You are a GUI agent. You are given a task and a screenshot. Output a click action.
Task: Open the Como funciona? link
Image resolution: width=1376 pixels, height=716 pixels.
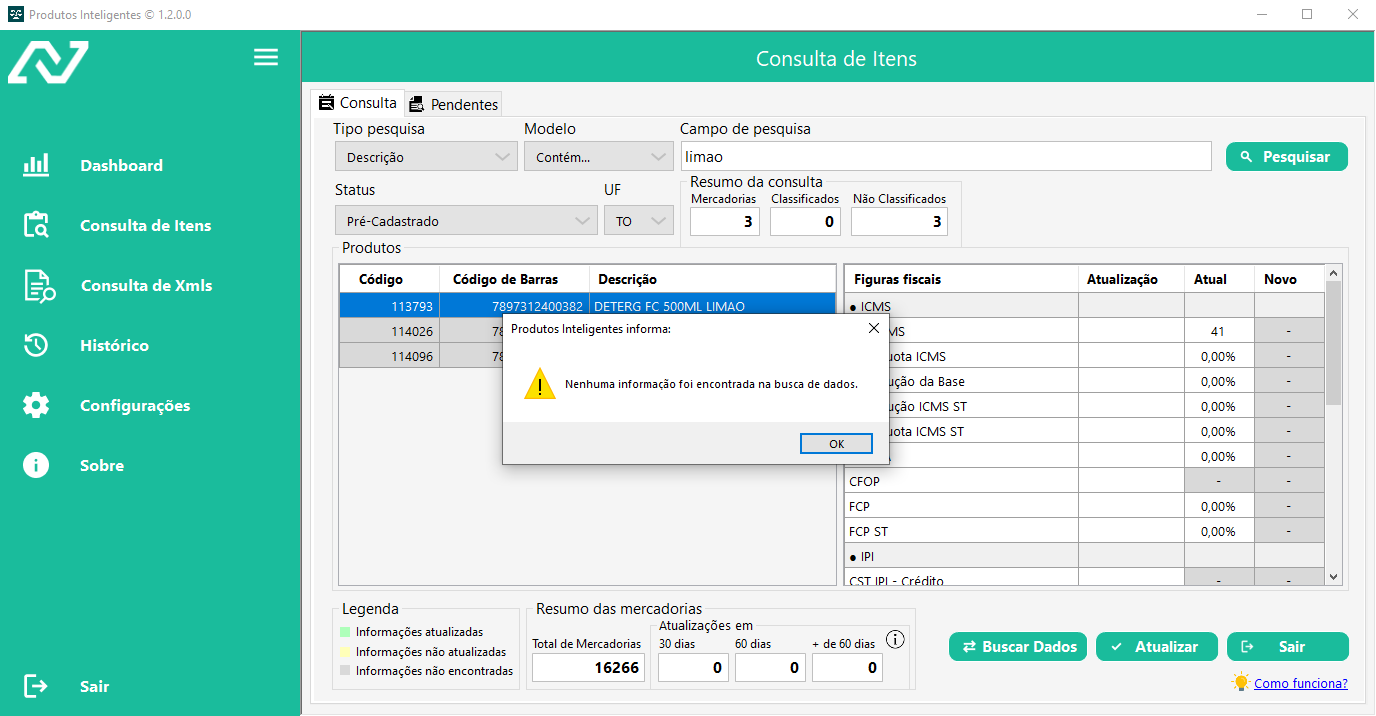1300,683
